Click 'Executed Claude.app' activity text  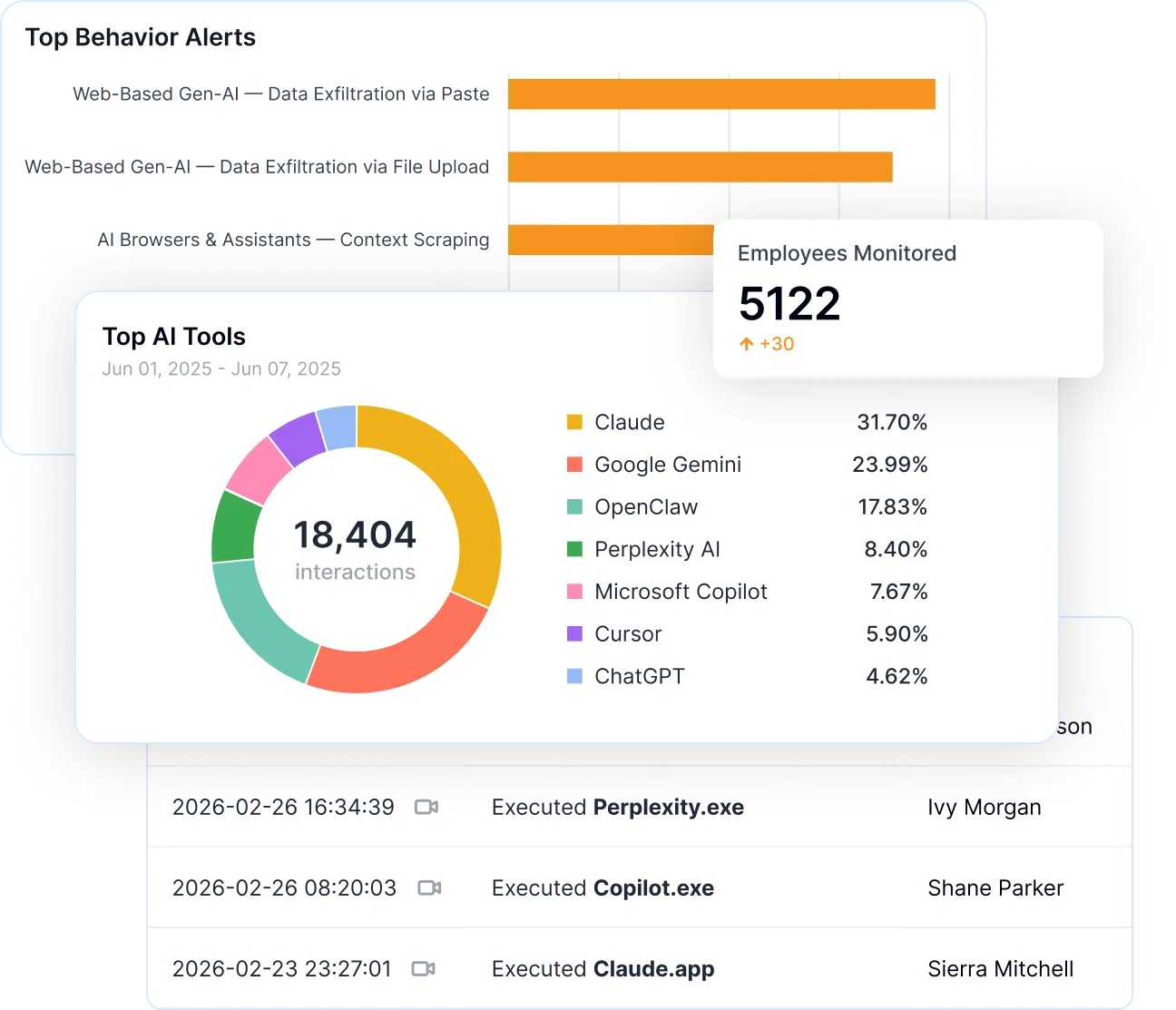click(x=603, y=968)
